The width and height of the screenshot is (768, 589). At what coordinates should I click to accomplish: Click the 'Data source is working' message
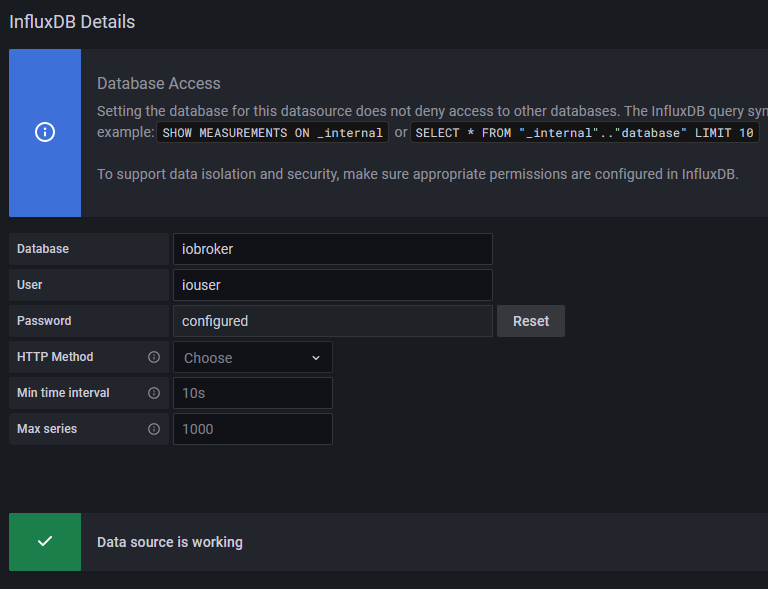pos(170,542)
